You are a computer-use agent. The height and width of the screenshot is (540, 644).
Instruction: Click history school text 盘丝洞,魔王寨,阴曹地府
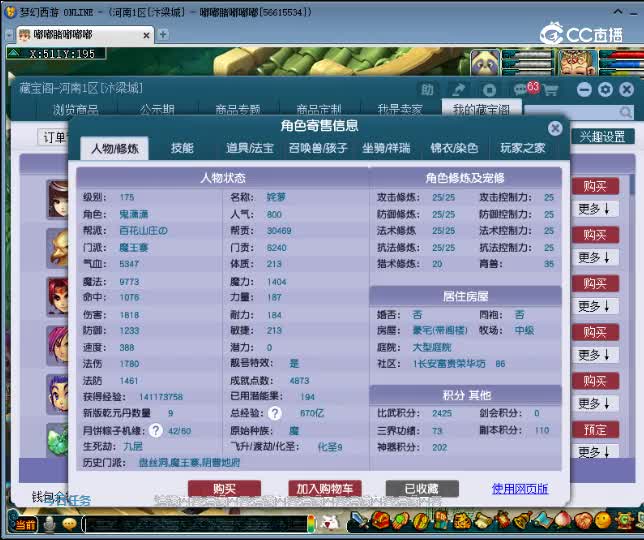click(x=189, y=463)
